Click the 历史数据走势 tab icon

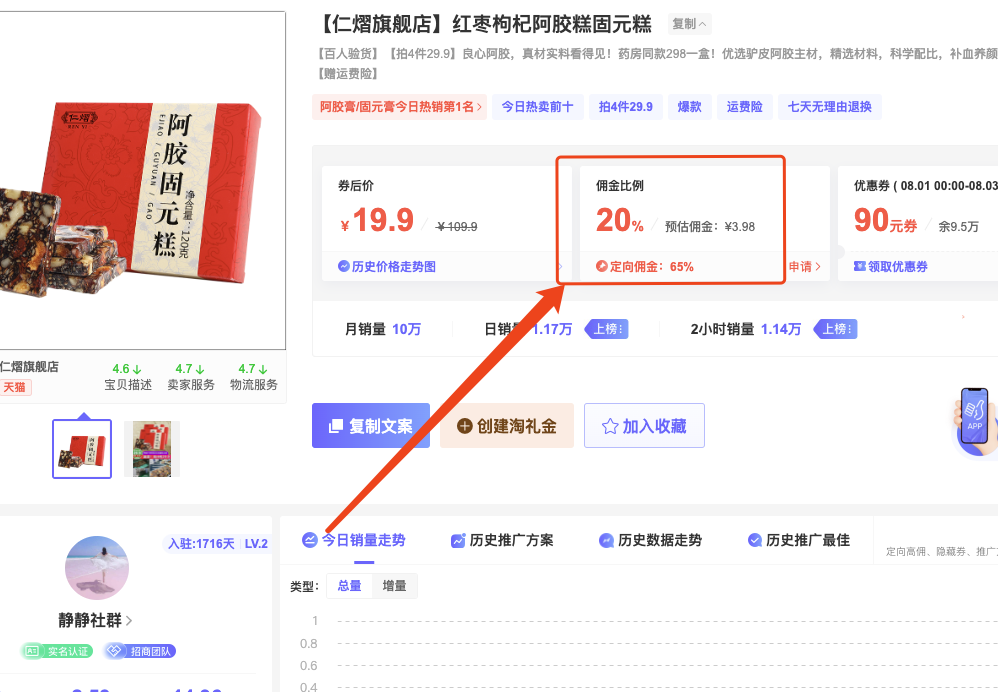[606, 540]
